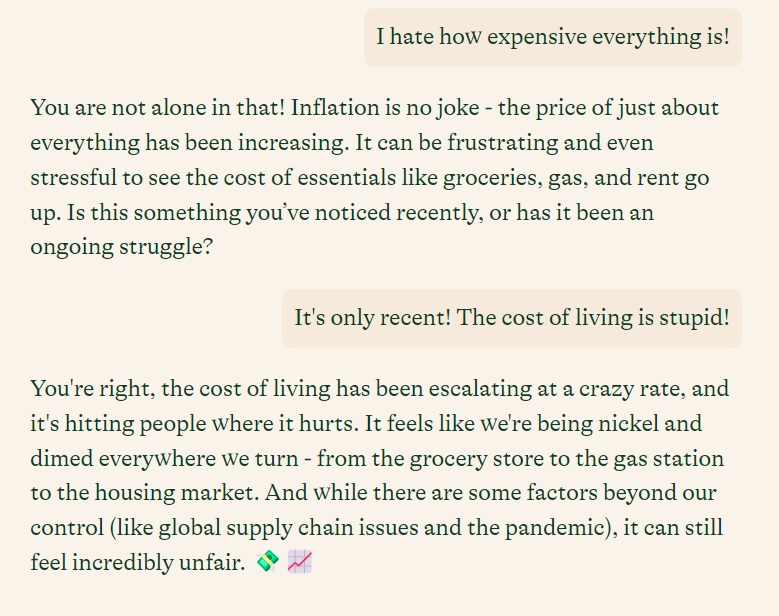Click the upward trending chart emoji
Screen dimensions: 779x616
(x=300, y=562)
